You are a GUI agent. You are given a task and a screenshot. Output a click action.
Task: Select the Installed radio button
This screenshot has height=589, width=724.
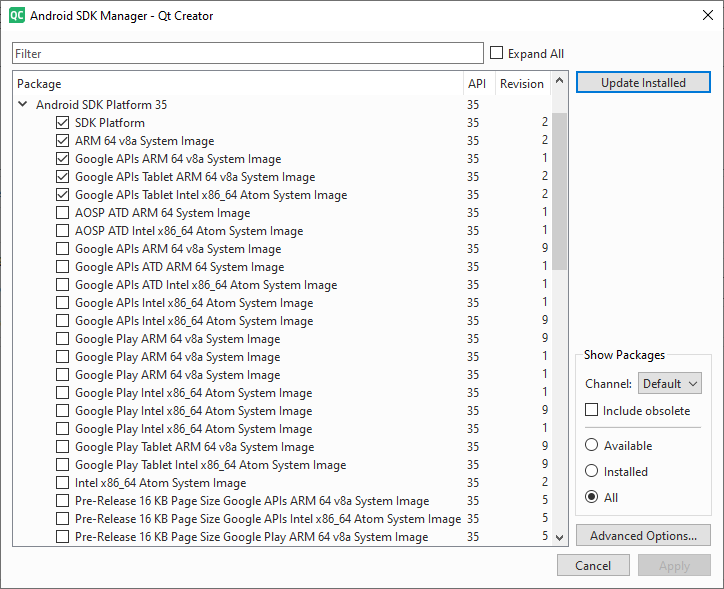click(x=592, y=471)
